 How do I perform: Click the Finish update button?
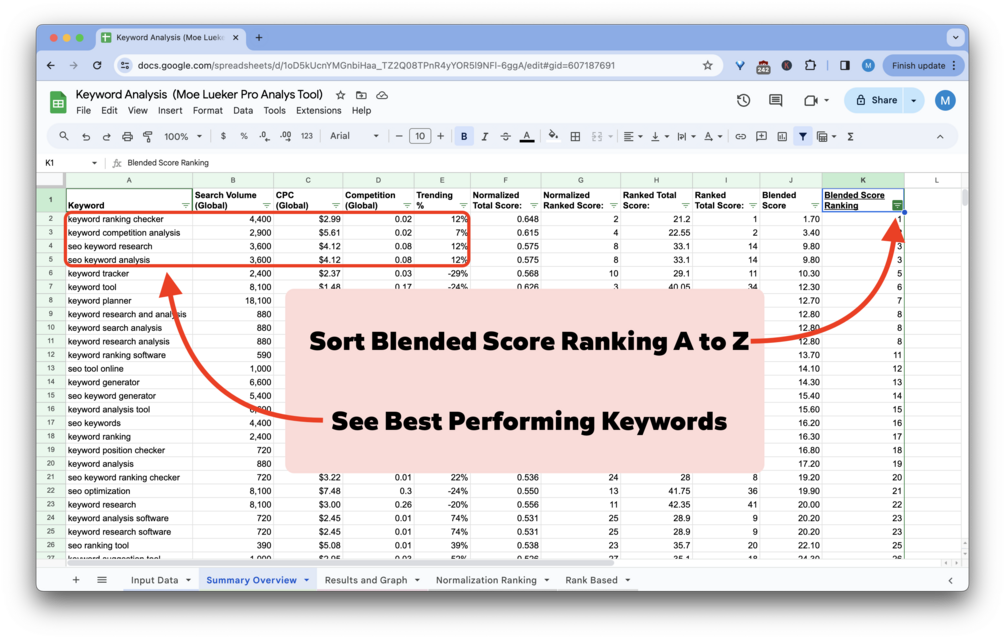click(922, 65)
